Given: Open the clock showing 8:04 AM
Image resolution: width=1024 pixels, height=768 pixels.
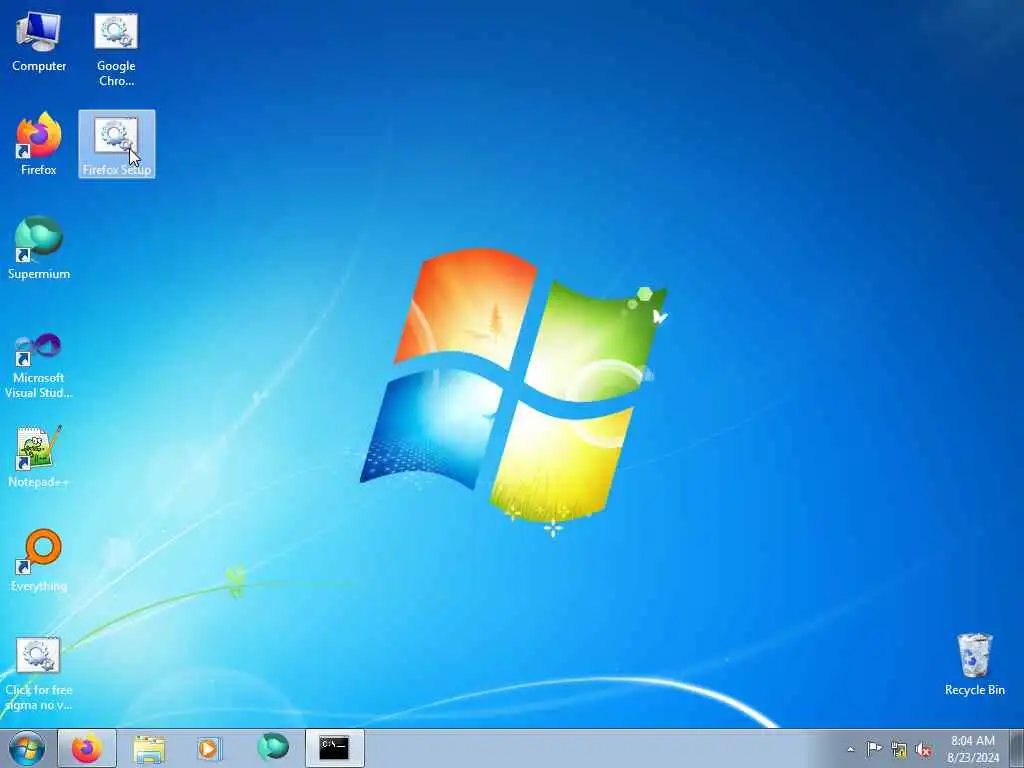Looking at the screenshot, I should pos(973,749).
